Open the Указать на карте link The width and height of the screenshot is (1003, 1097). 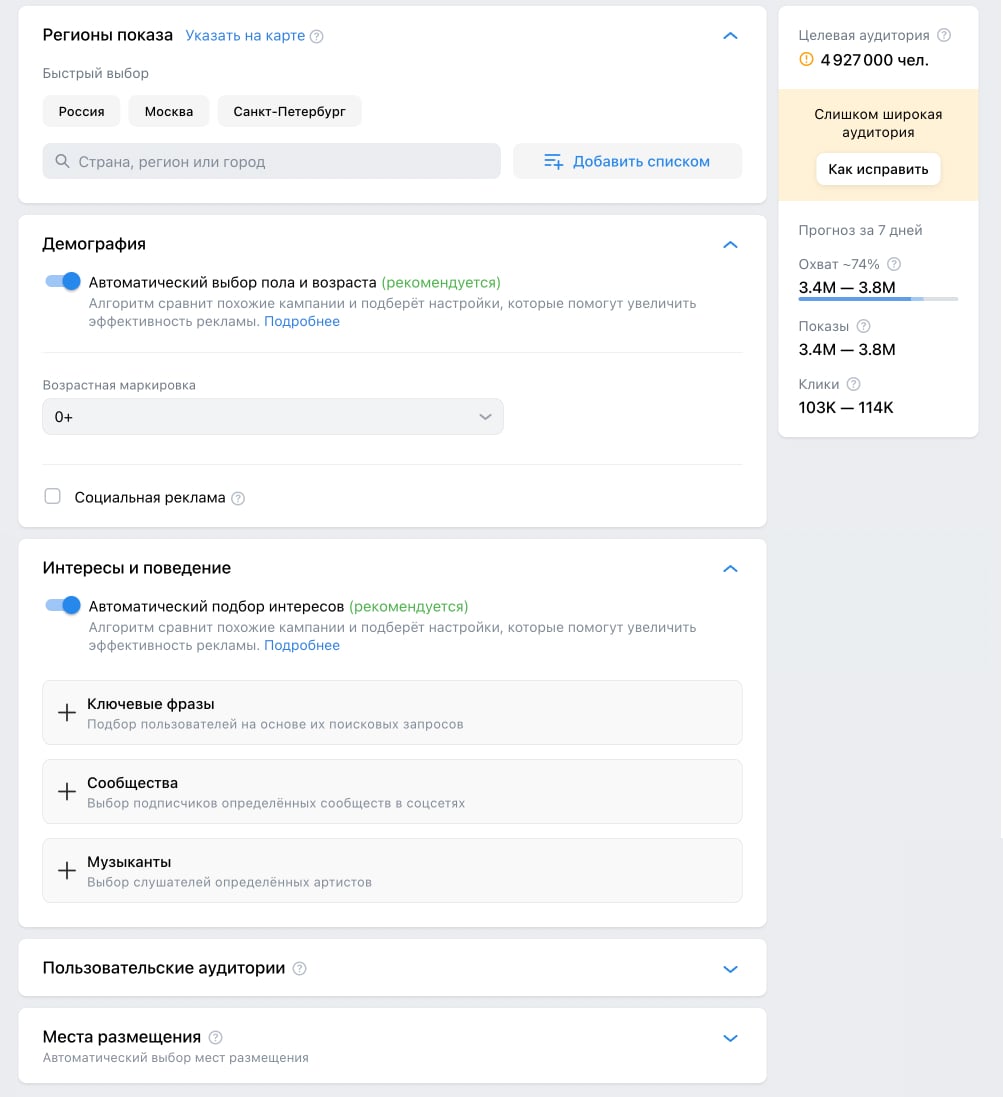(x=247, y=35)
